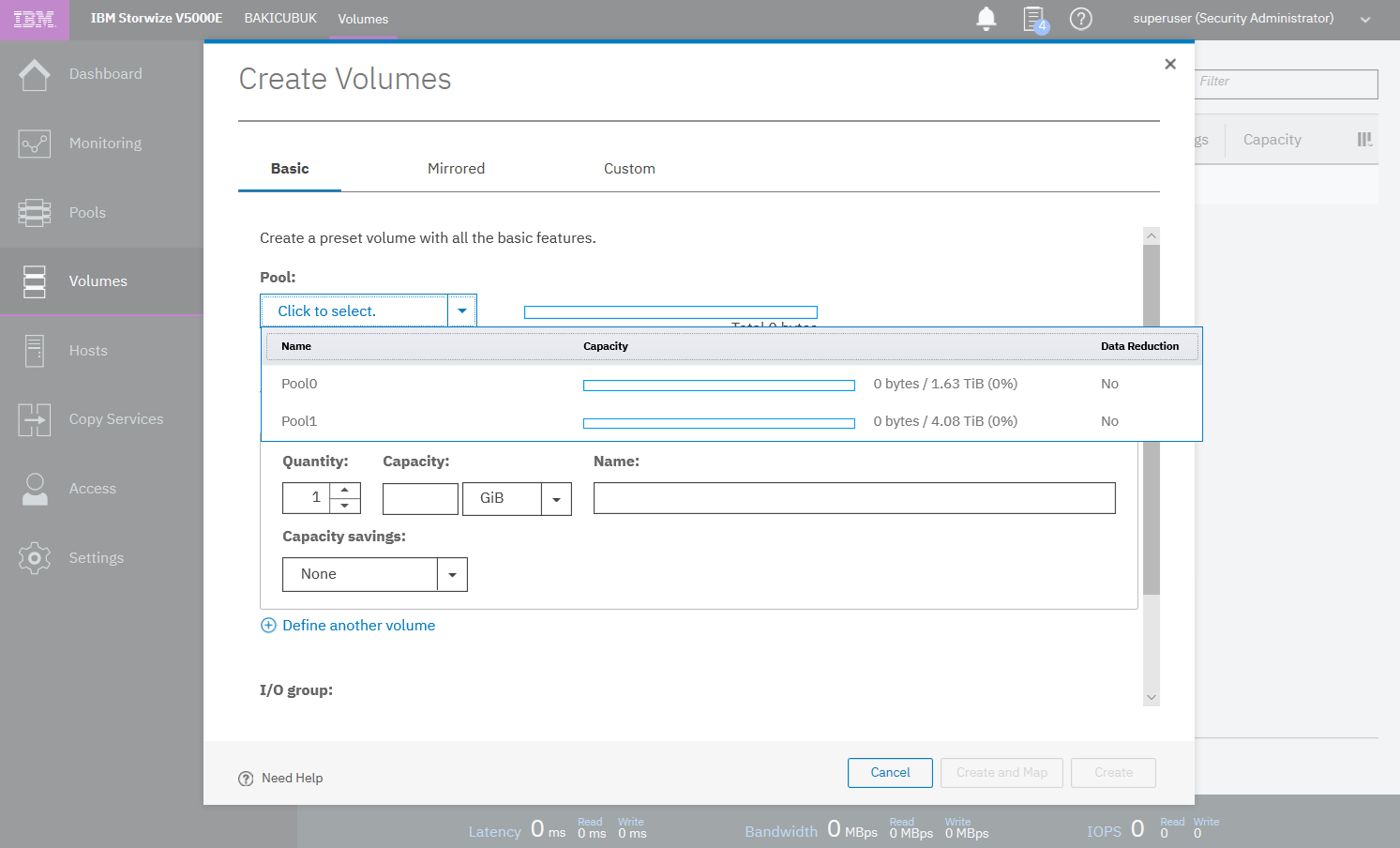Click the pool summary capacity bar
The width and height of the screenshot is (1400, 848).
click(x=670, y=312)
